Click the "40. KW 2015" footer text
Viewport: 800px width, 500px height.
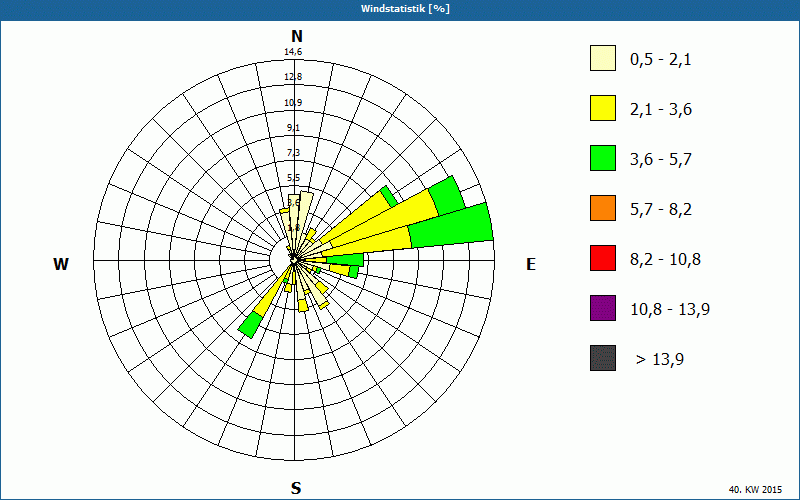click(755, 489)
